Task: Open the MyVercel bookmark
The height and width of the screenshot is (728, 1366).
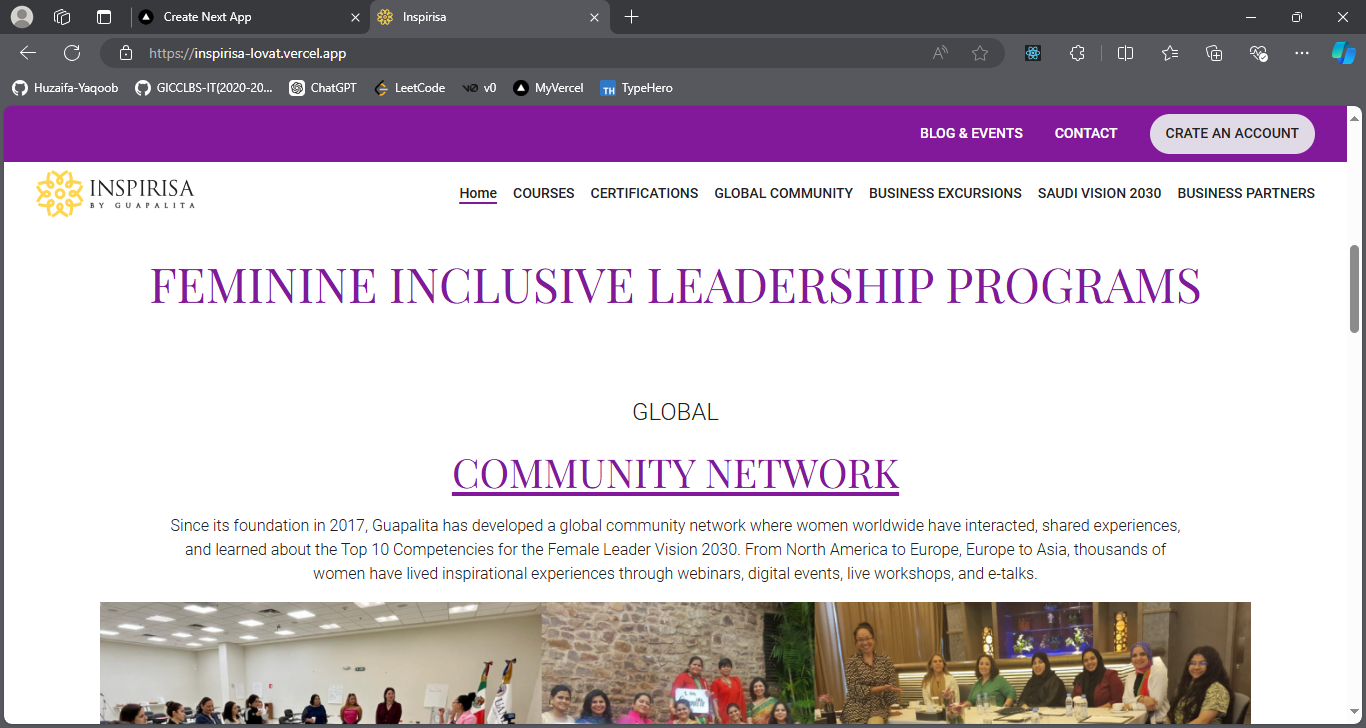Action: [548, 88]
